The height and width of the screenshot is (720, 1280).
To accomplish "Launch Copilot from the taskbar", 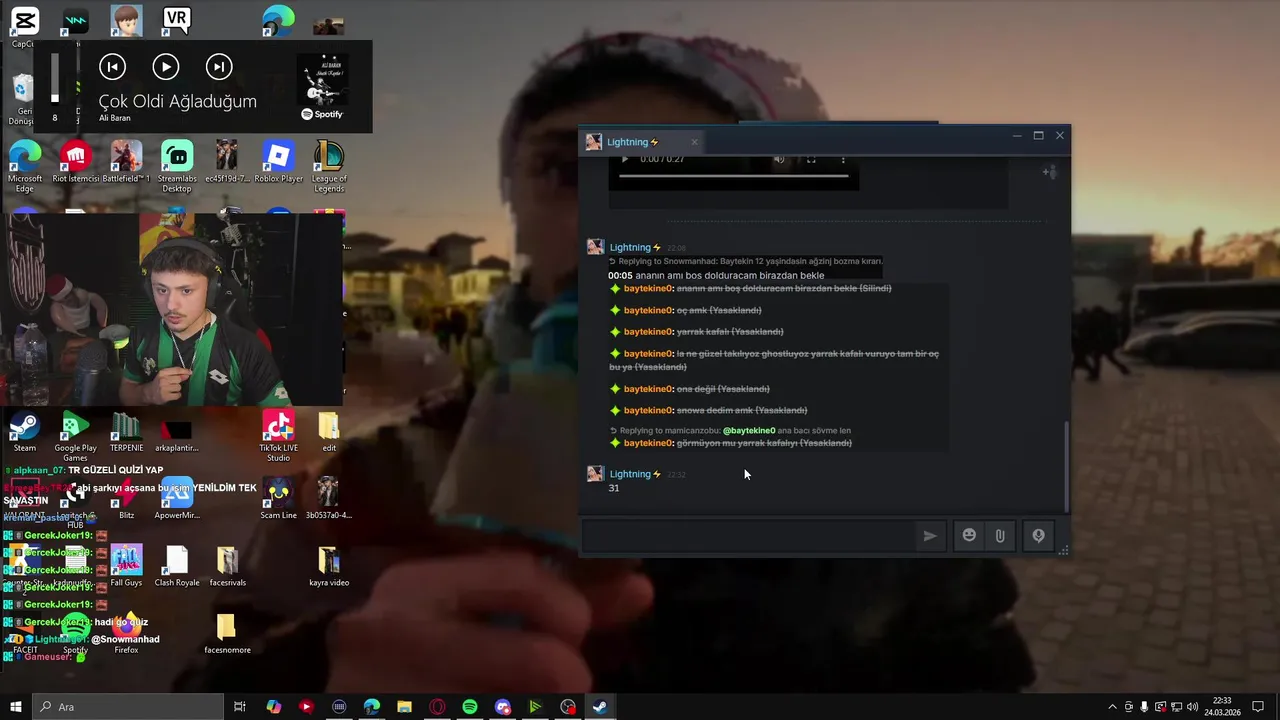I will [273, 707].
